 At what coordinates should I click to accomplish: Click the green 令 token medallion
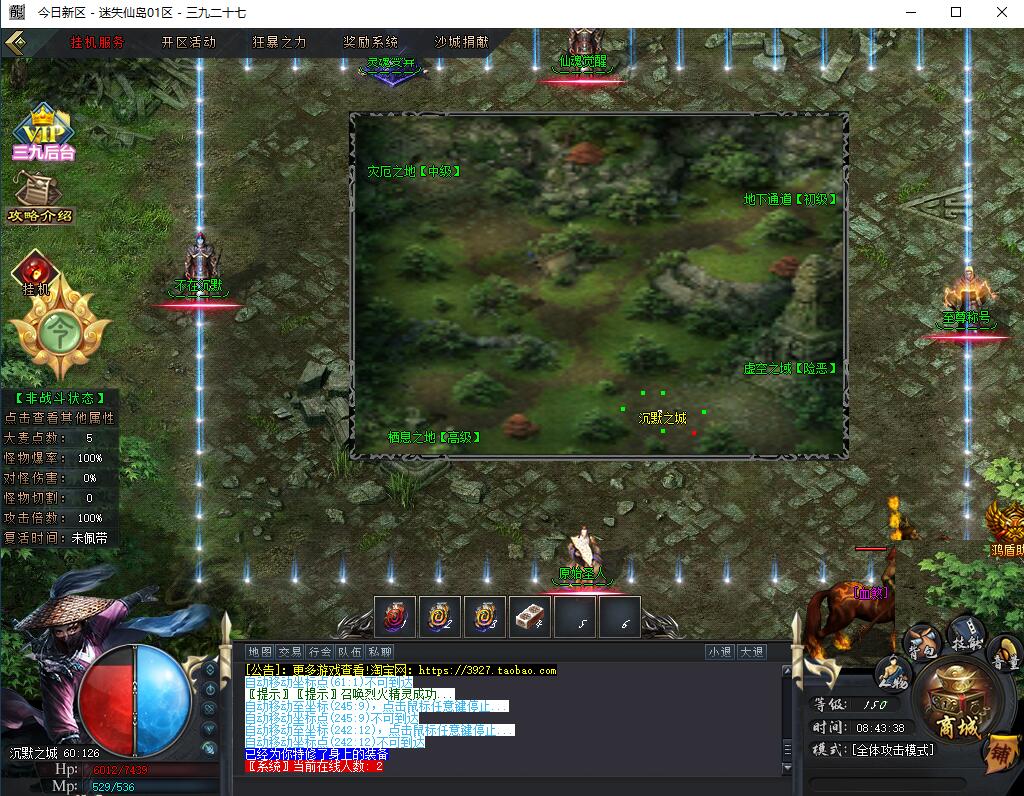(59, 332)
